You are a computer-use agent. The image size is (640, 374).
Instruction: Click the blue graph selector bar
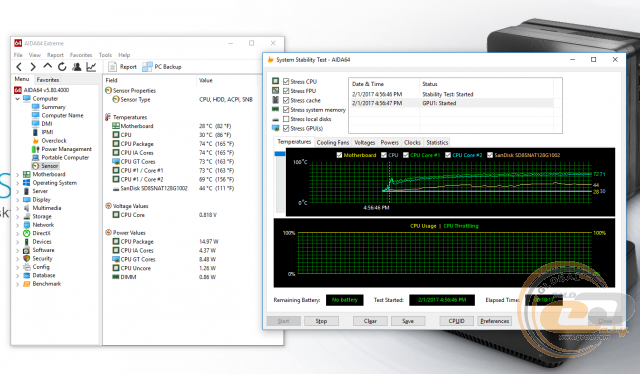(x=280, y=154)
